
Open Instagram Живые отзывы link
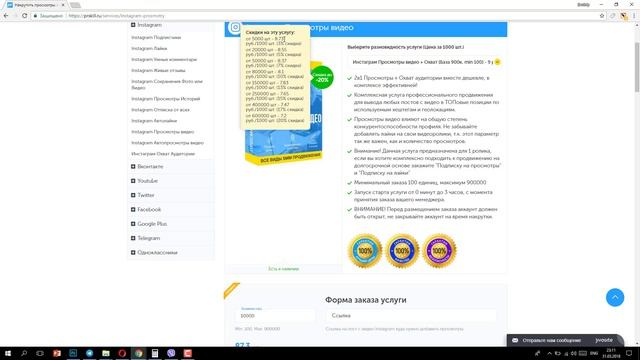(158, 71)
